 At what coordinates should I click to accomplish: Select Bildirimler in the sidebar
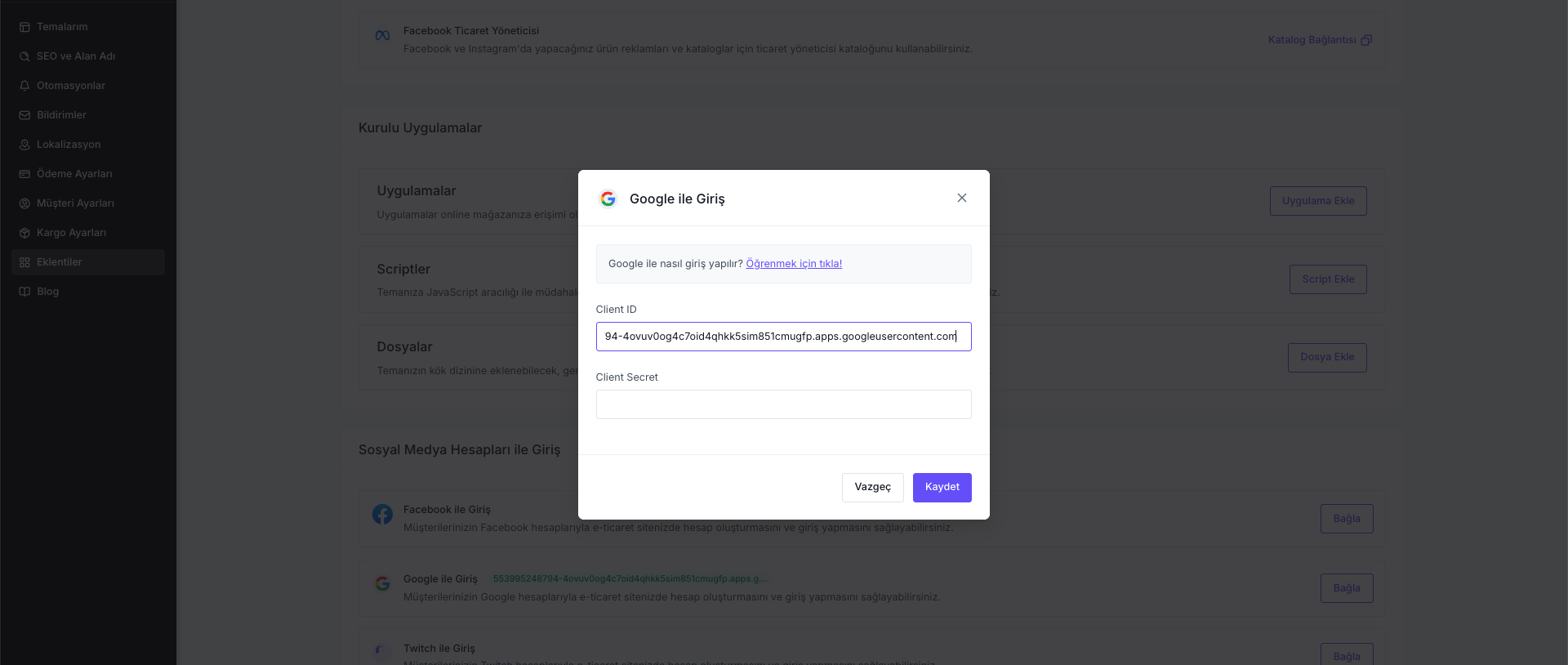(x=88, y=115)
